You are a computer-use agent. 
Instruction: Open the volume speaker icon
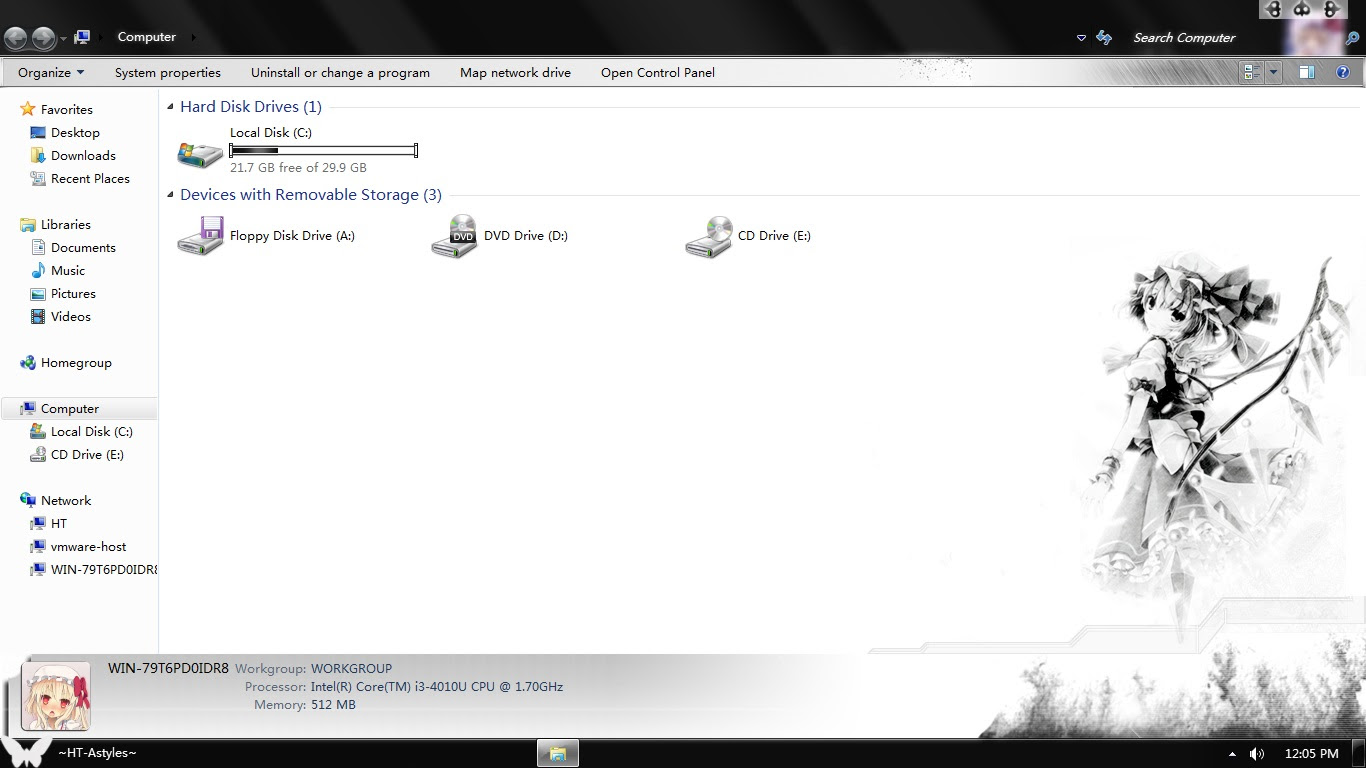1257,753
